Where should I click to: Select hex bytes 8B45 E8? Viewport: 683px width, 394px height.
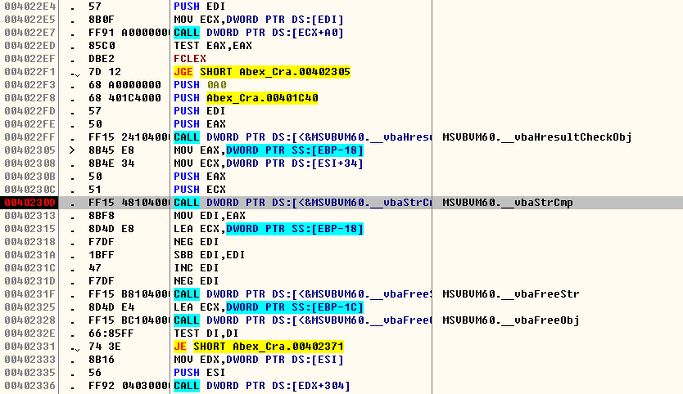pos(112,150)
